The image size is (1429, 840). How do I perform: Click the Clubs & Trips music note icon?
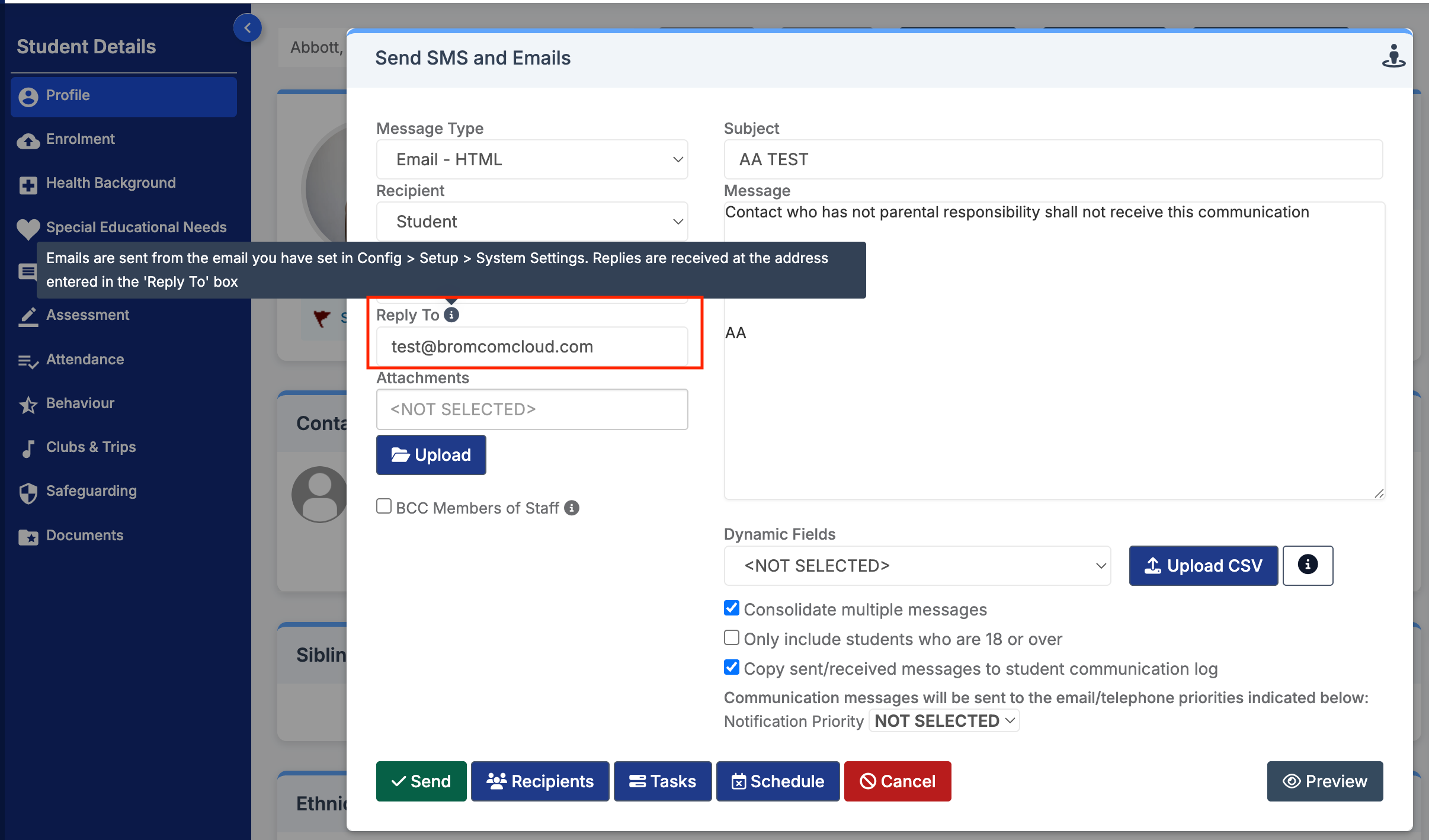[x=28, y=448]
